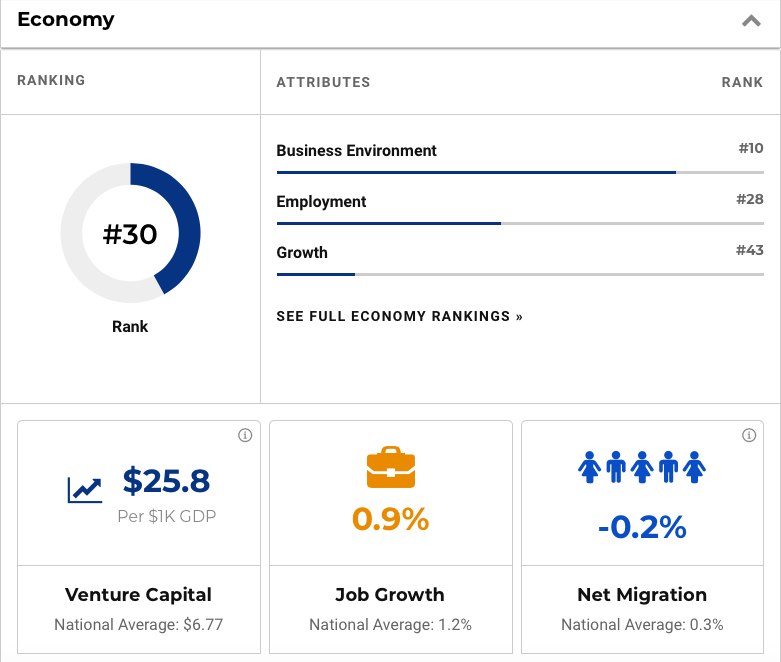Click the Venture Capital info icon
The height and width of the screenshot is (662, 781).
(245, 436)
